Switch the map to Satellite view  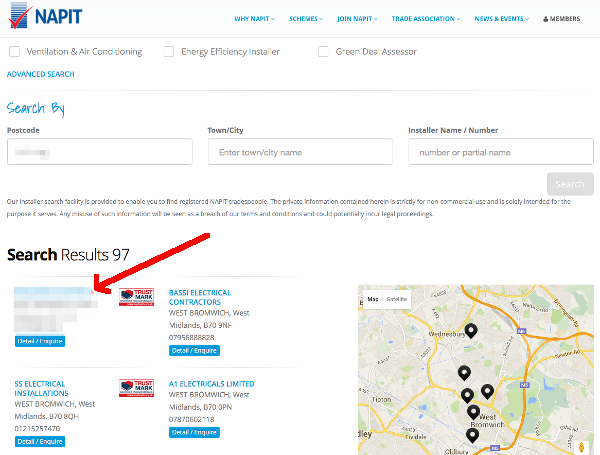397,299
